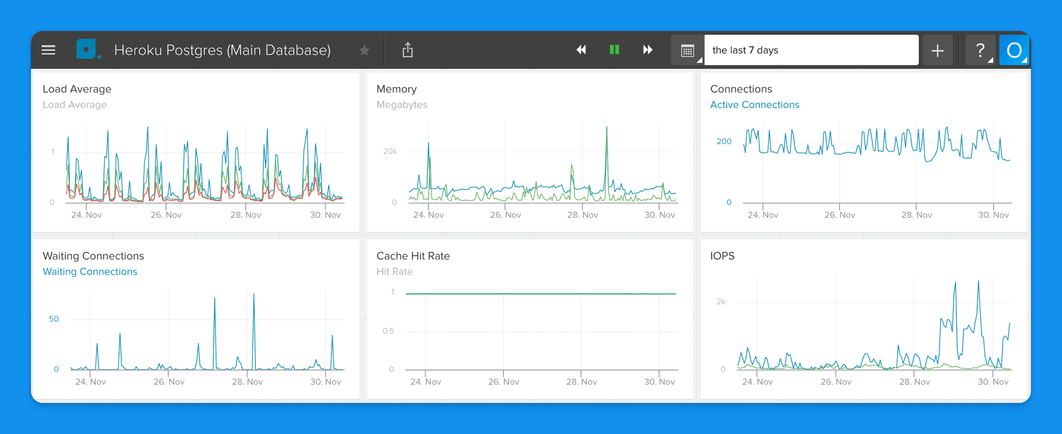Click the Connections chart title
This screenshot has height=434, width=1062.
click(x=741, y=89)
